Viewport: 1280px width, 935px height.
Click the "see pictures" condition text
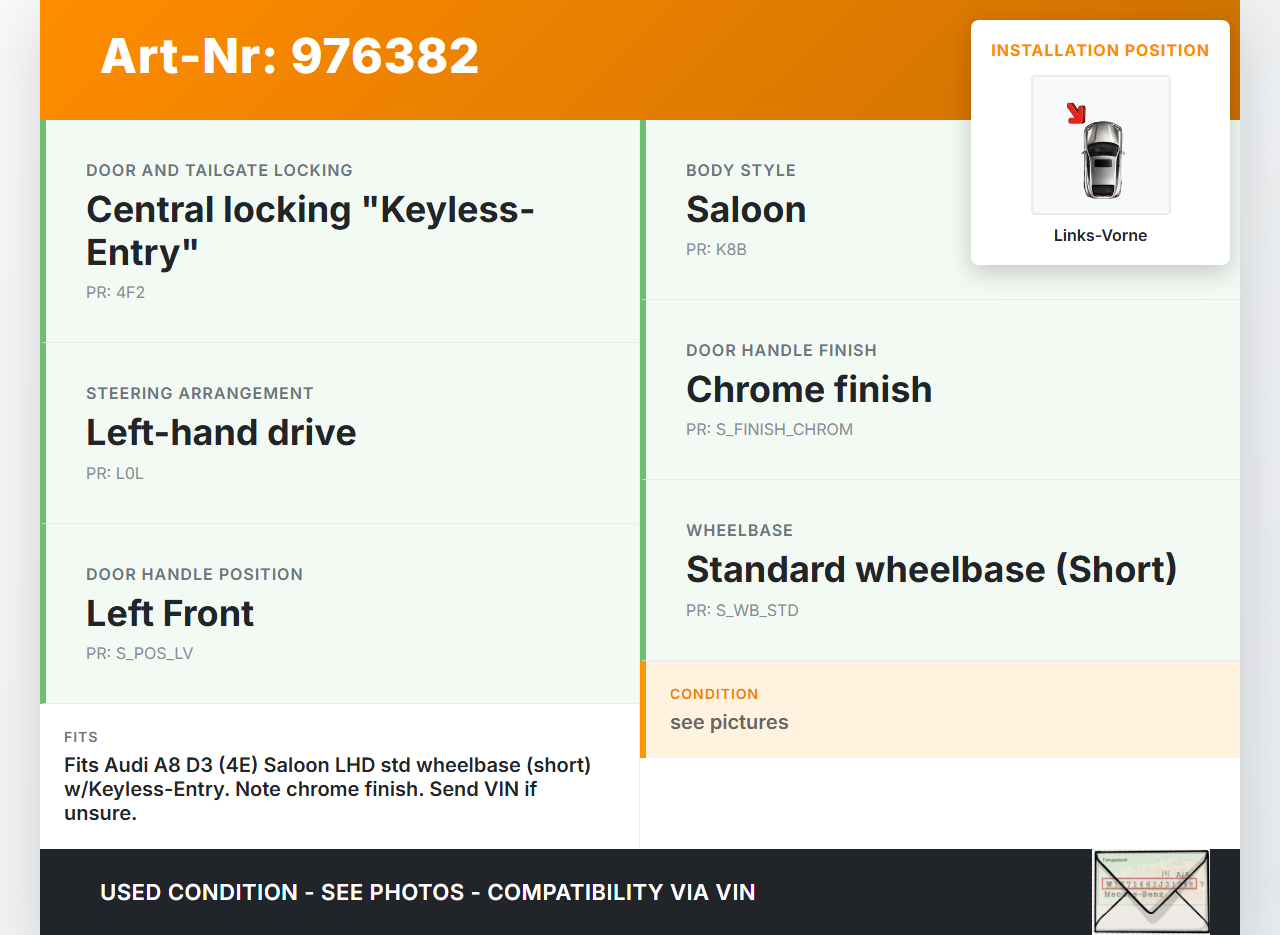729,722
